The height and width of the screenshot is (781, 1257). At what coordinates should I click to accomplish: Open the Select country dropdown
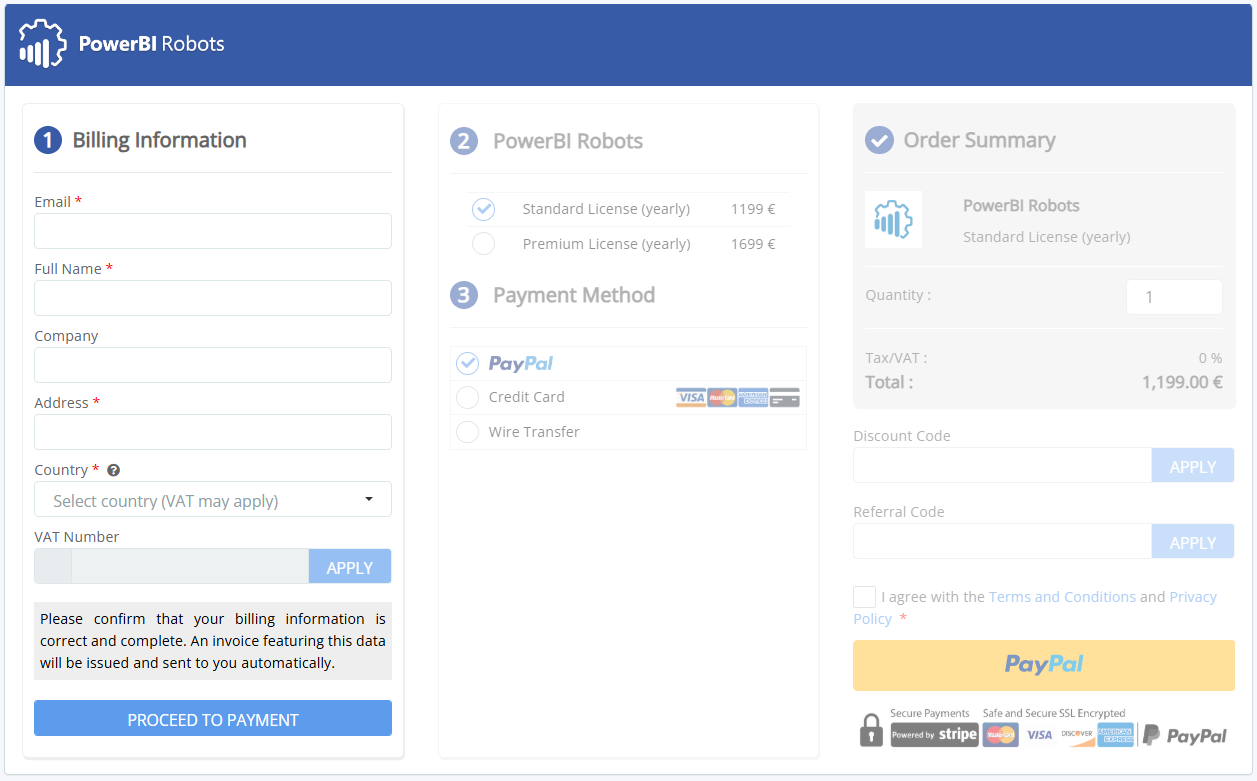tap(213, 500)
